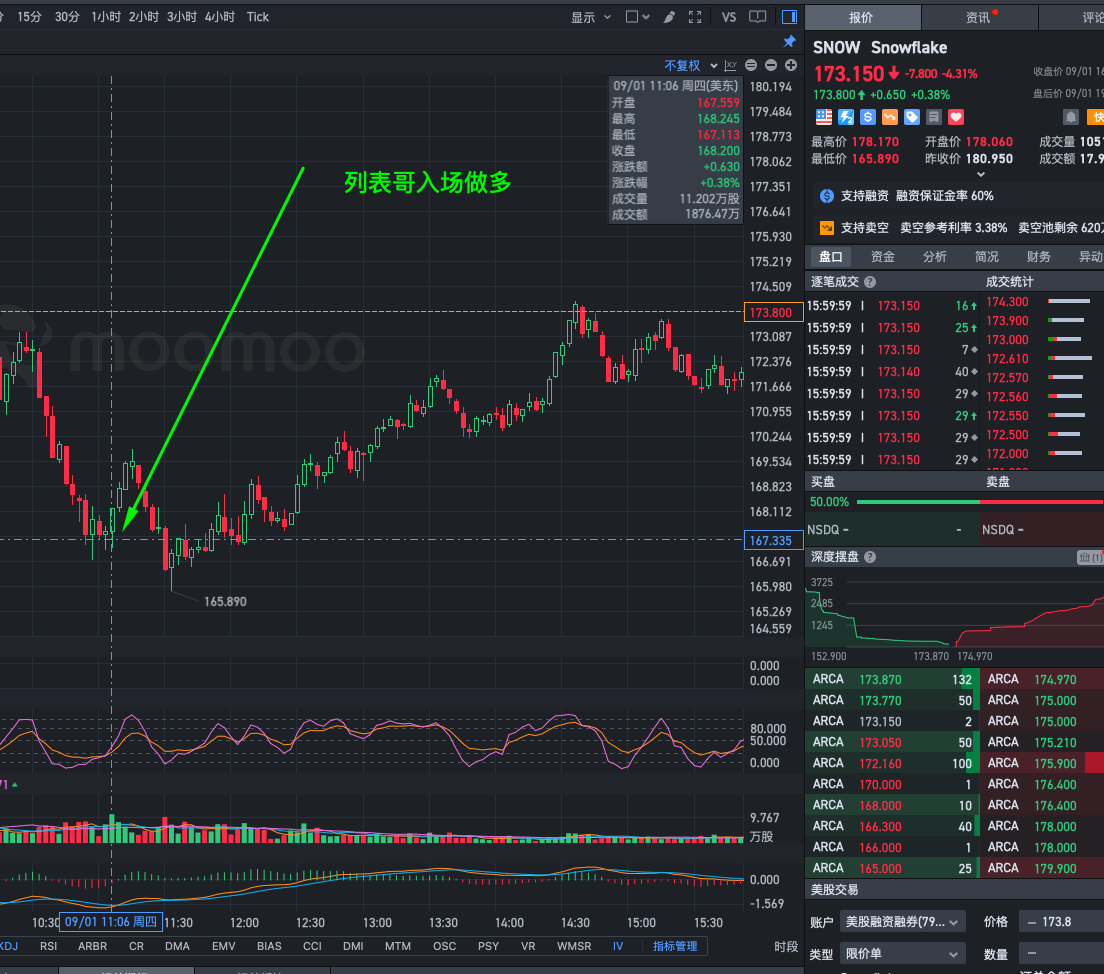The height and width of the screenshot is (974, 1104).
Task: Open help icon next to 深度摆盘
Action: tap(870, 557)
